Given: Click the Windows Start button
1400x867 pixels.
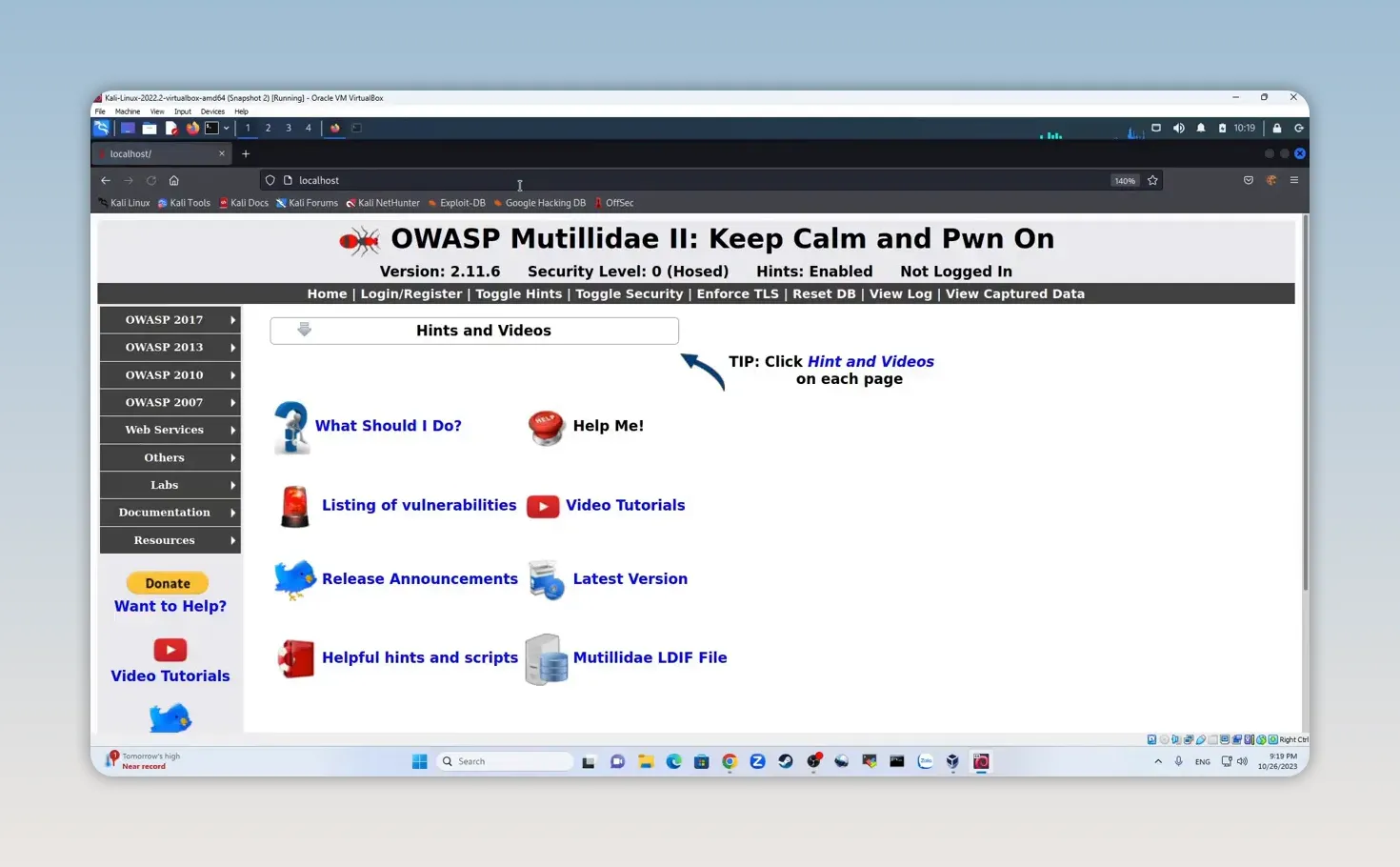Looking at the screenshot, I should (419, 761).
